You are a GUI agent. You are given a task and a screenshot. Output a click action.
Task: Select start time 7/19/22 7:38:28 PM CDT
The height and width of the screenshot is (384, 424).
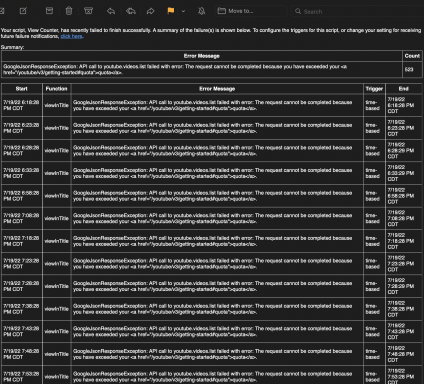click(x=21, y=309)
